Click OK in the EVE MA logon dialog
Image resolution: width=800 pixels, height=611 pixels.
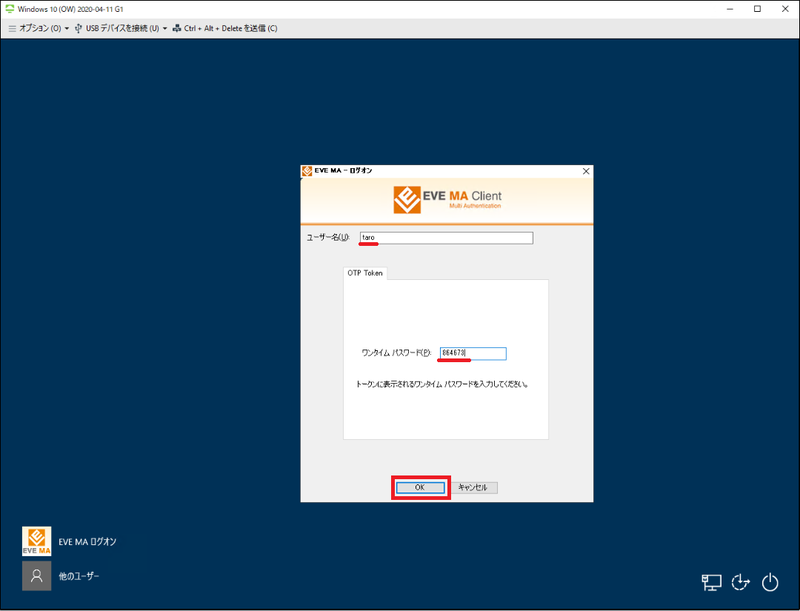[420, 488]
